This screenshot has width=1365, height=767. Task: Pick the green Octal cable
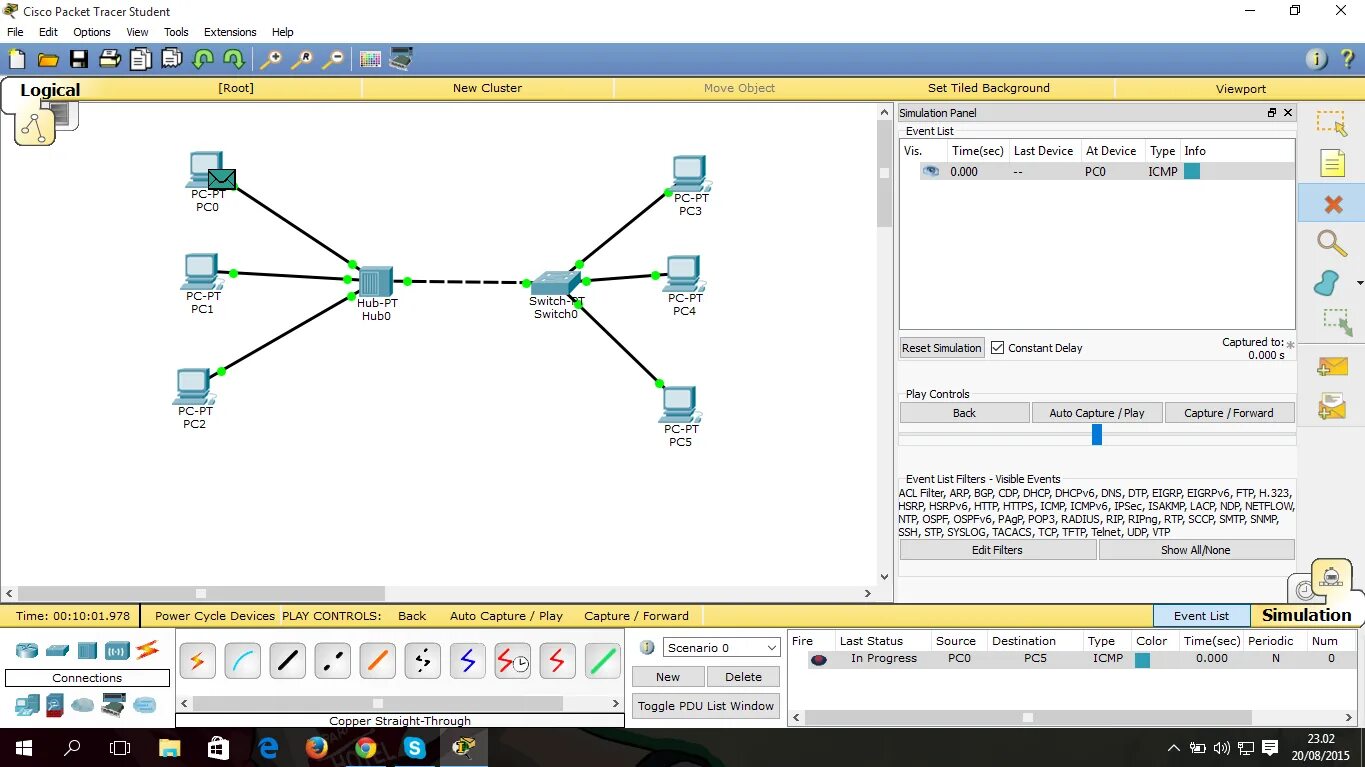point(602,661)
